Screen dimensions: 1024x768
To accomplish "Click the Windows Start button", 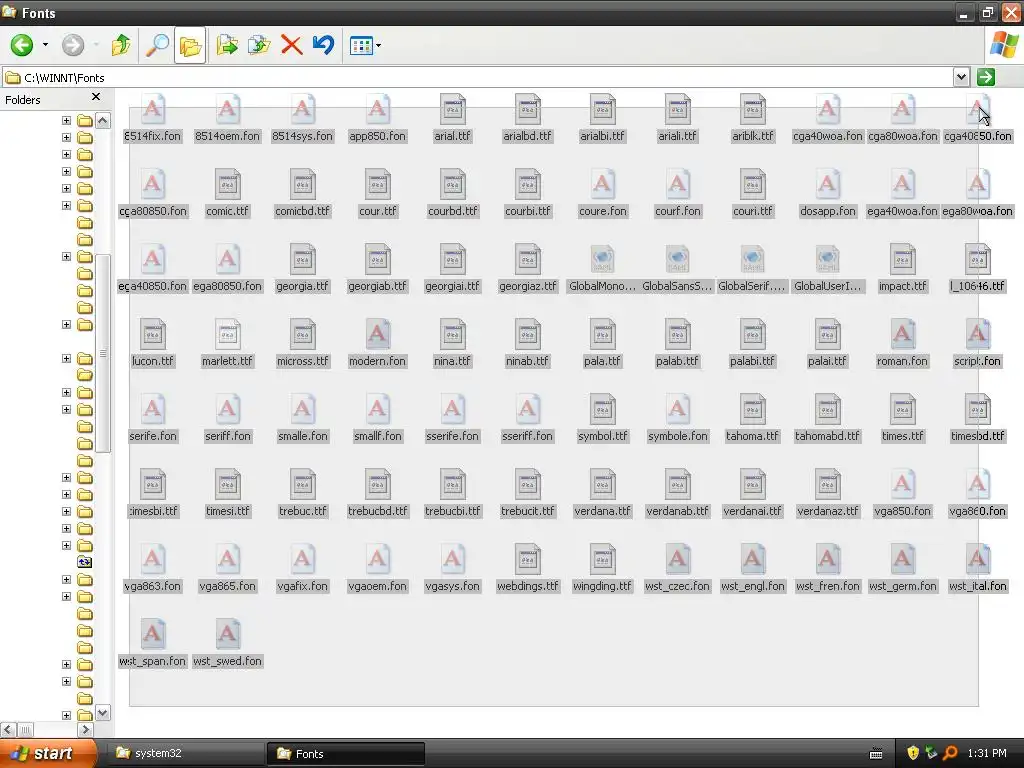I will (x=47, y=754).
